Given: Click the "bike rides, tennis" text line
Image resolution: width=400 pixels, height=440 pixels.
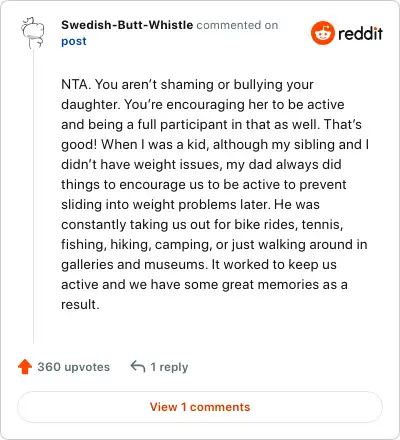Looking at the screenshot, I should [289, 224].
